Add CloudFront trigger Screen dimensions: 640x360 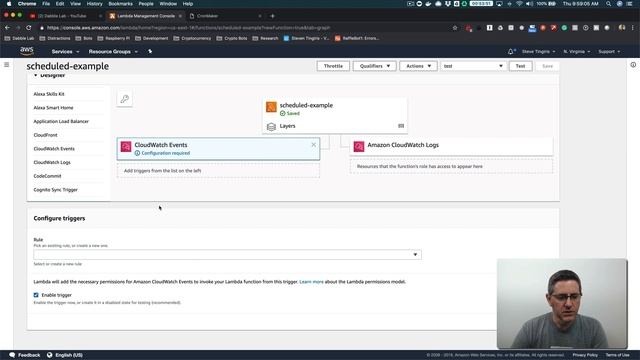45,135
